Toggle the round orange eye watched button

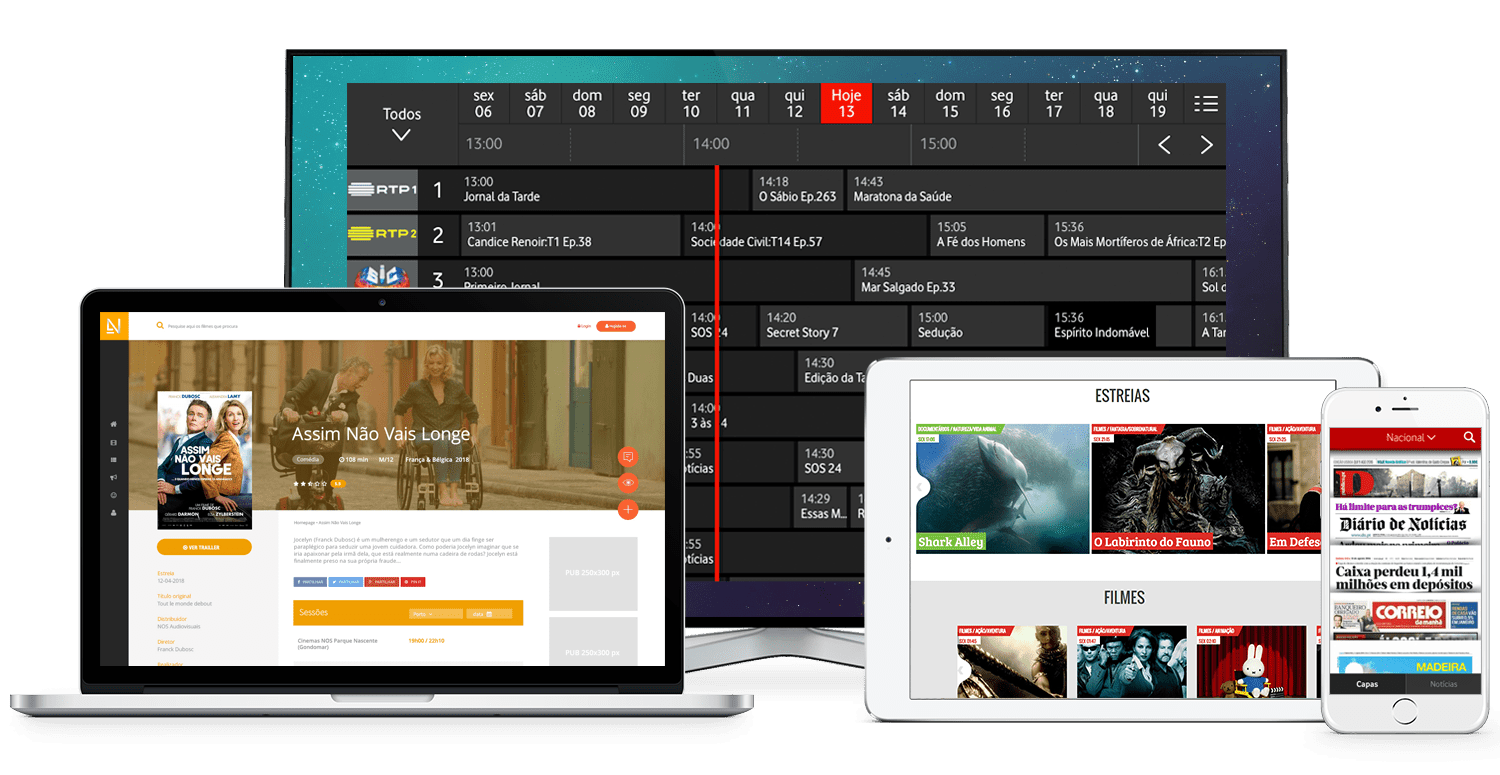click(628, 483)
